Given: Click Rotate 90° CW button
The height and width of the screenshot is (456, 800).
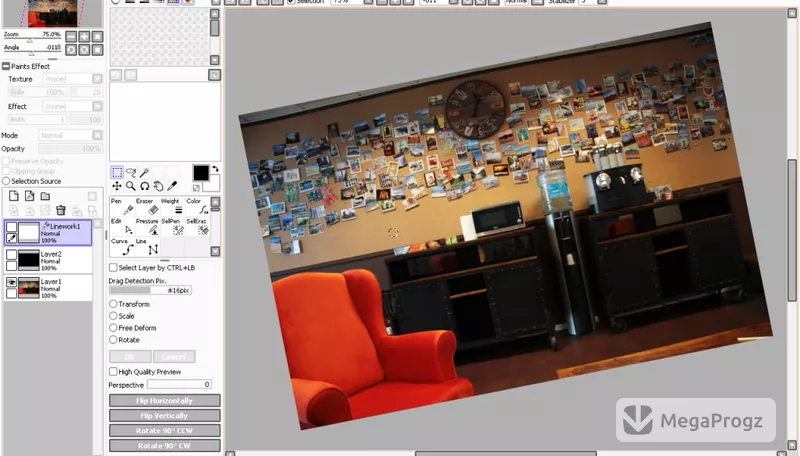Looking at the screenshot, I should point(165,445).
